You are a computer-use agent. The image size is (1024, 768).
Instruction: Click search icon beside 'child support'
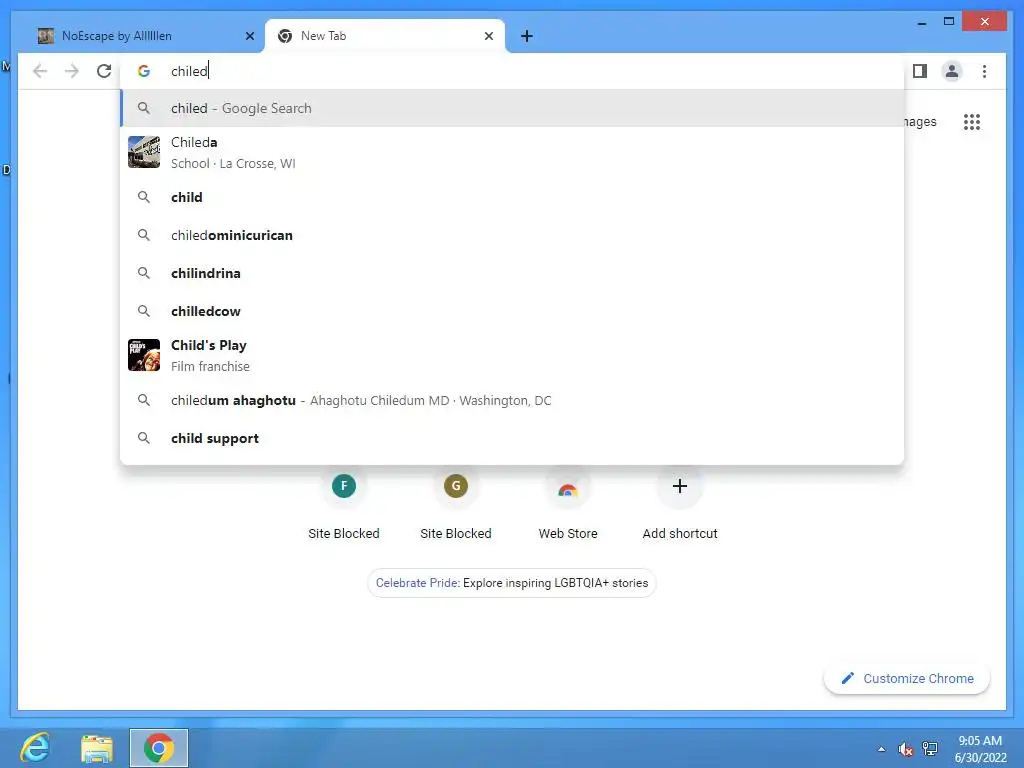tap(144, 438)
